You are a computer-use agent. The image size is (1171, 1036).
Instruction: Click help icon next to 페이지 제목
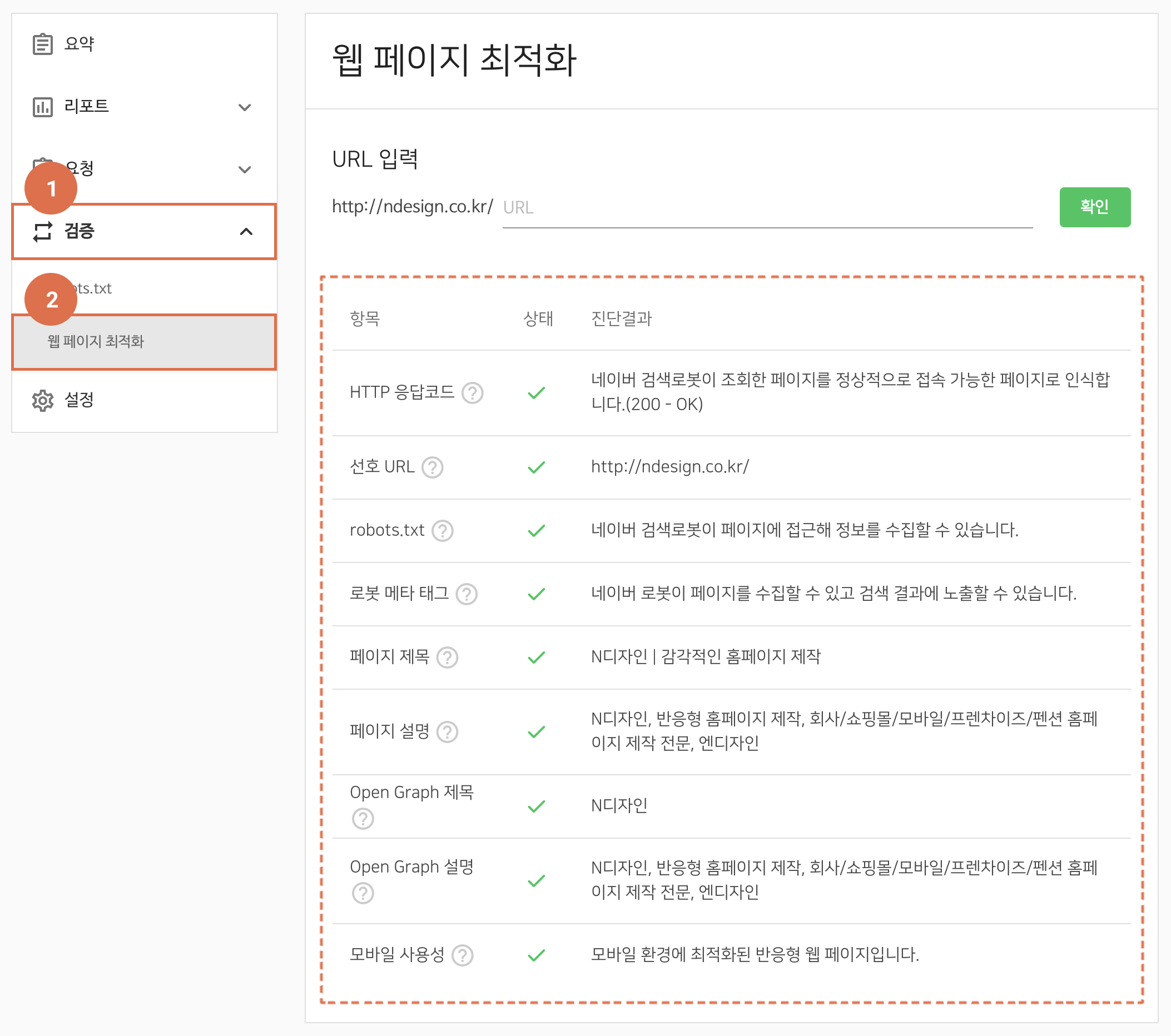tap(447, 657)
